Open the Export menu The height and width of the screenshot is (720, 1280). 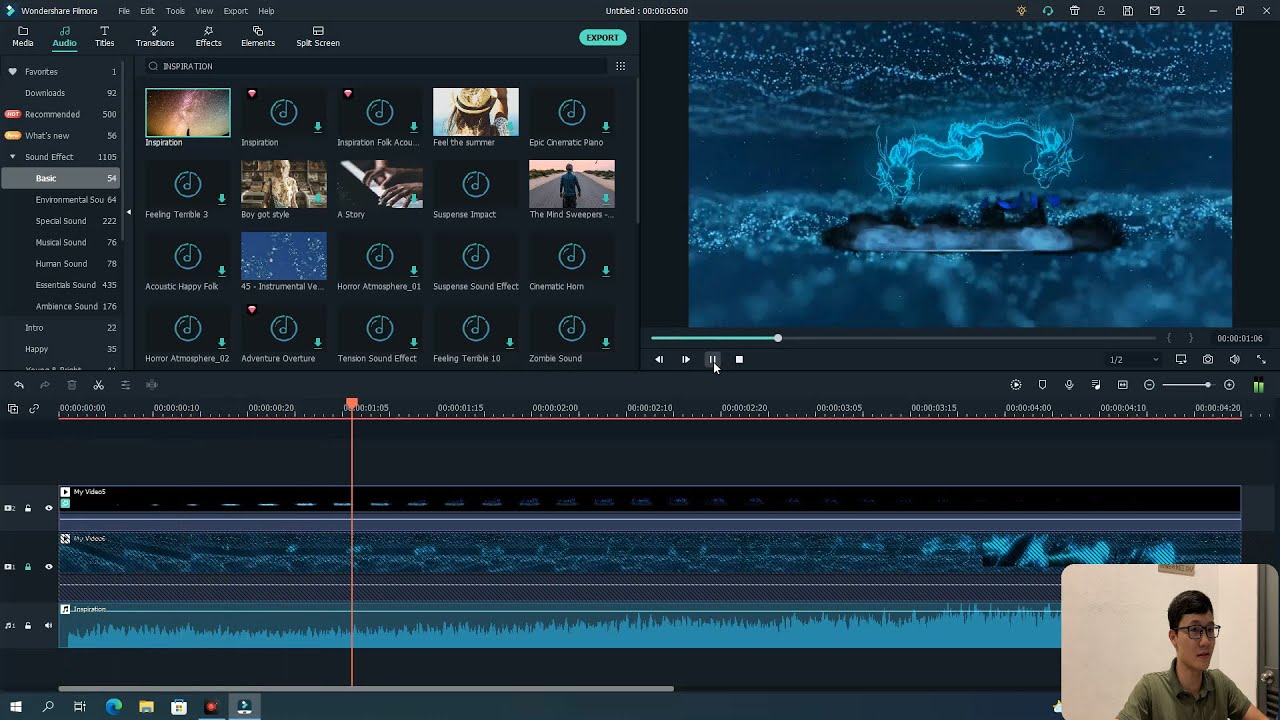235,11
